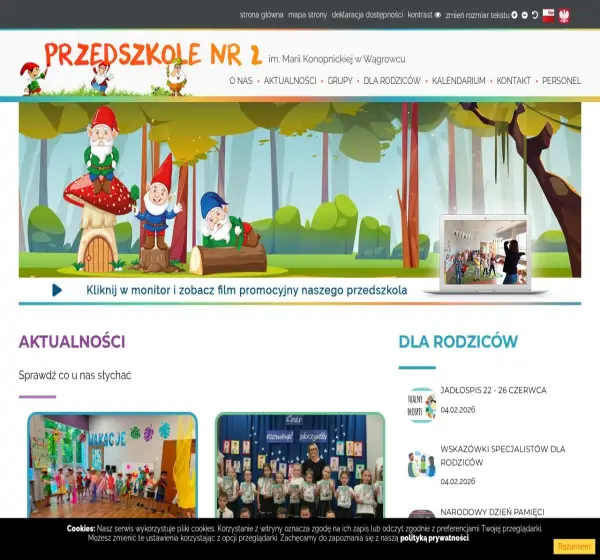Open JADŁOSPIS 22 - 26 CZERWCA article
600x560 pixels.
(x=493, y=390)
